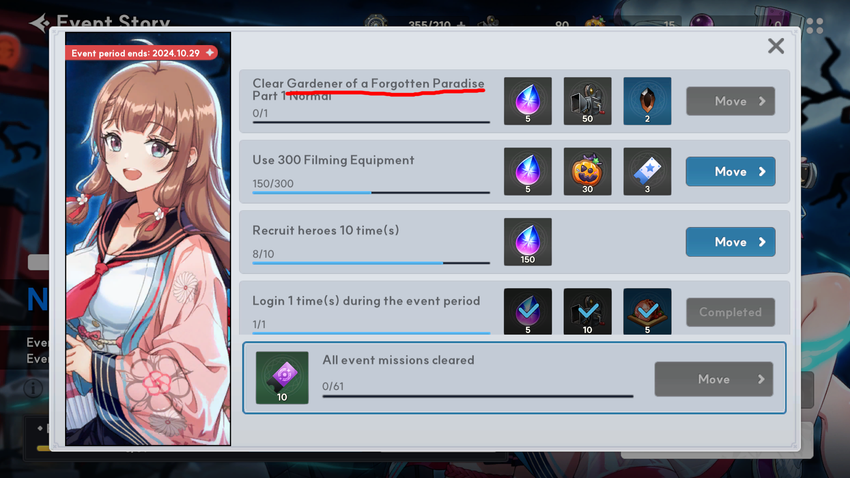Select the 50 filming camera reward icon
Image resolution: width=850 pixels, height=478 pixels.
tap(587, 101)
